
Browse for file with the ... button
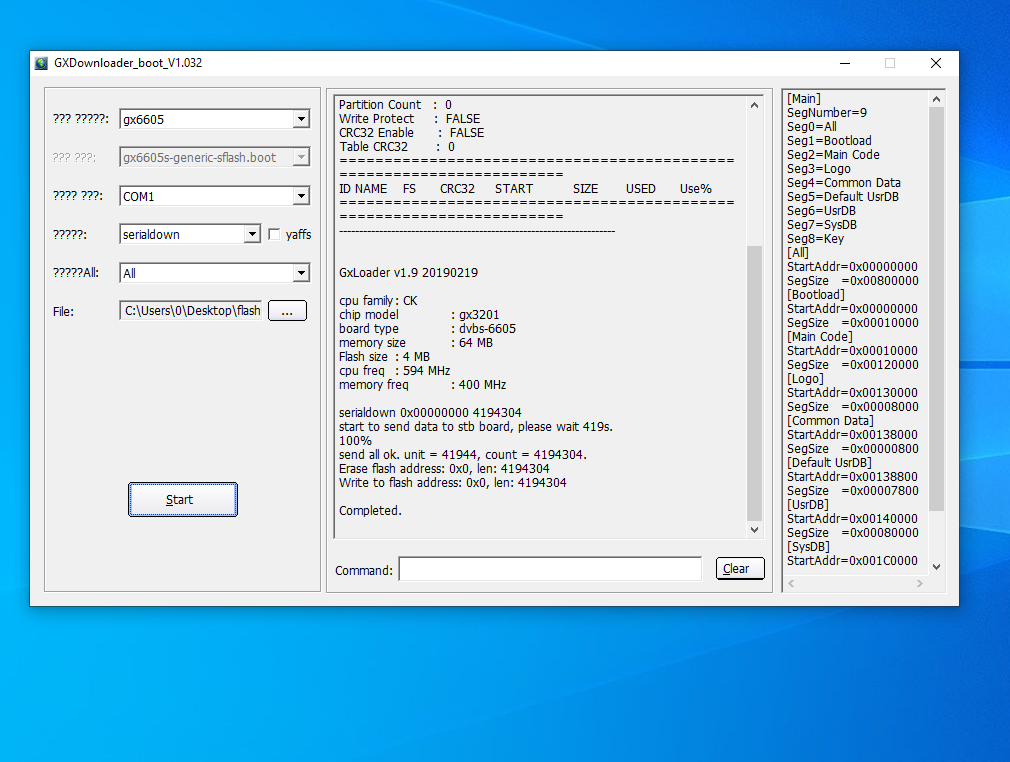tap(287, 311)
